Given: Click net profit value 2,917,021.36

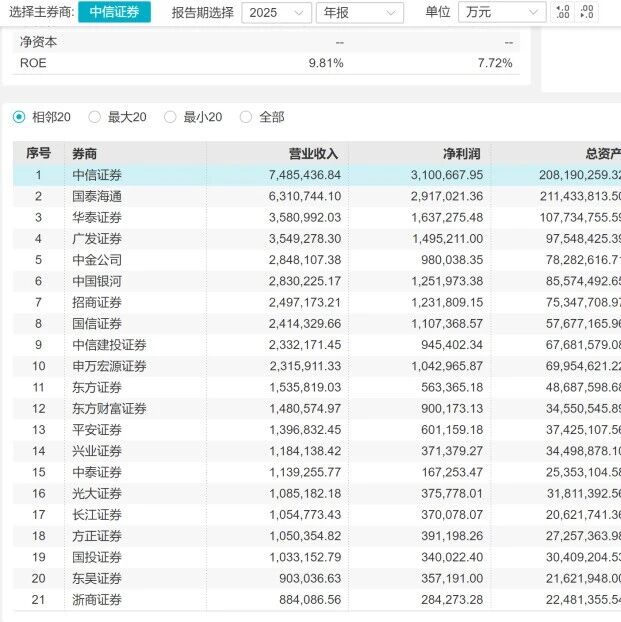Looking at the screenshot, I should click(447, 196).
